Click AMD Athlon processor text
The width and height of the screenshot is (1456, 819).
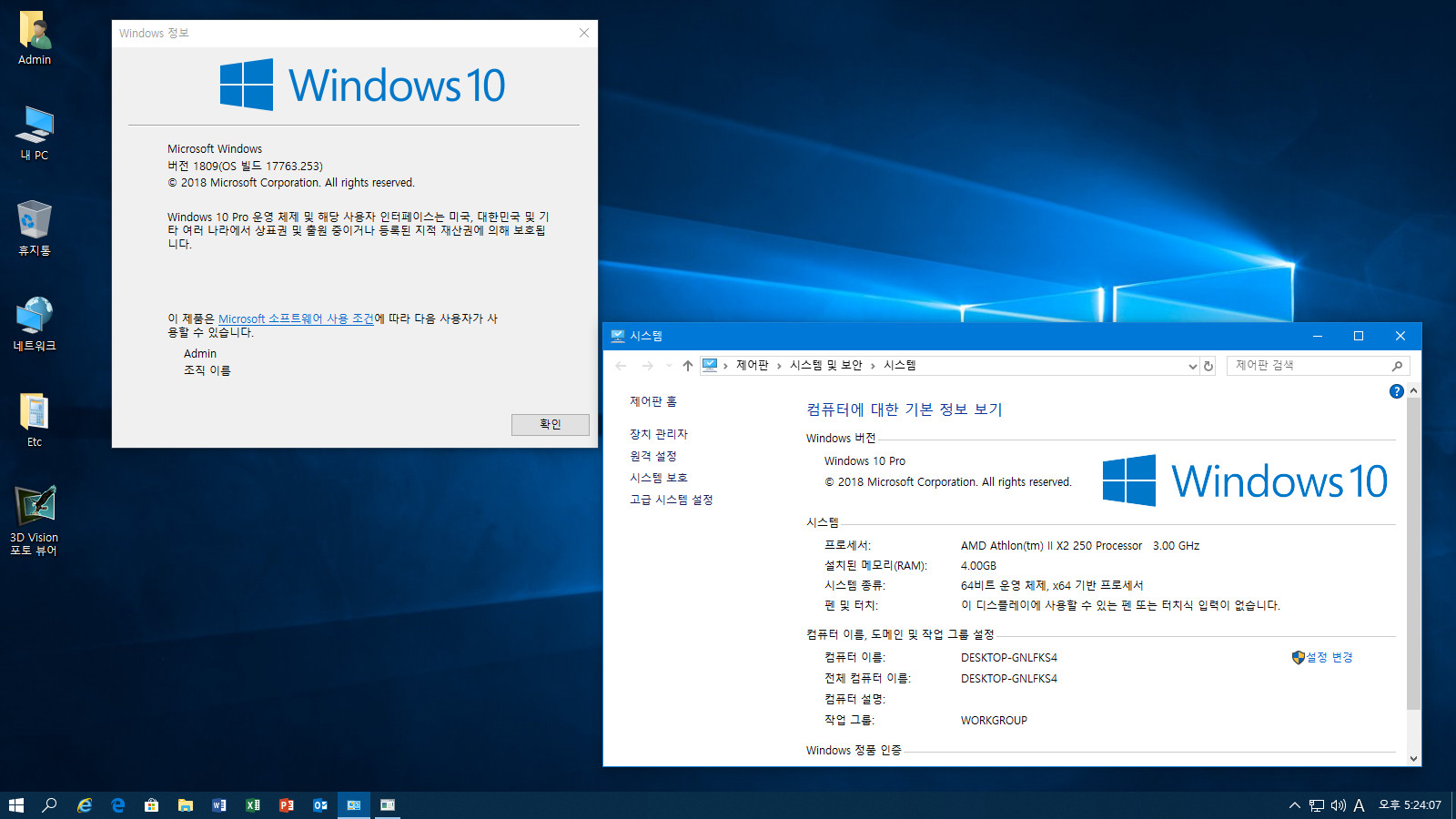pos(1080,546)
